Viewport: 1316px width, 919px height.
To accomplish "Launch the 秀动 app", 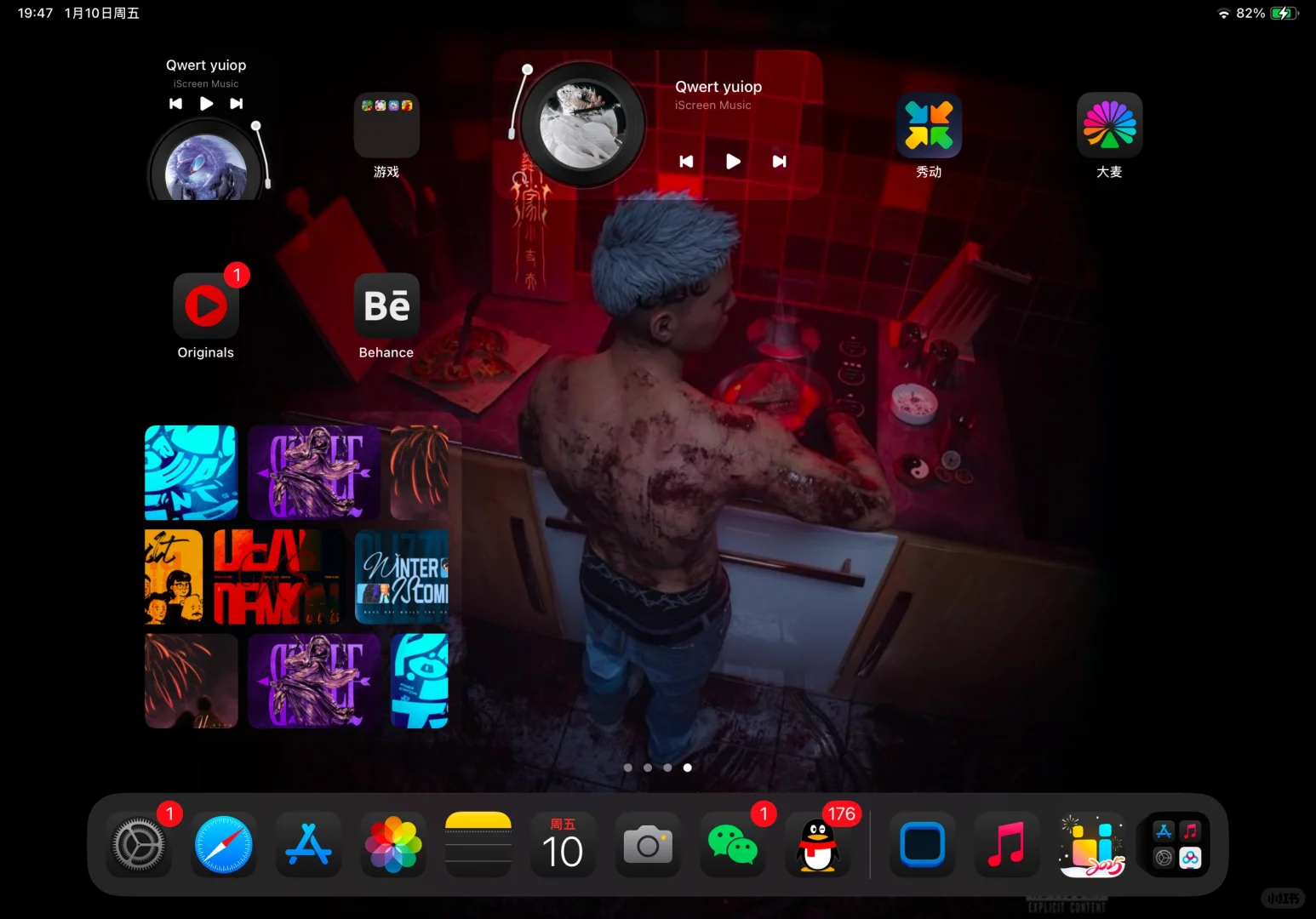I will [x=929, y=125].
